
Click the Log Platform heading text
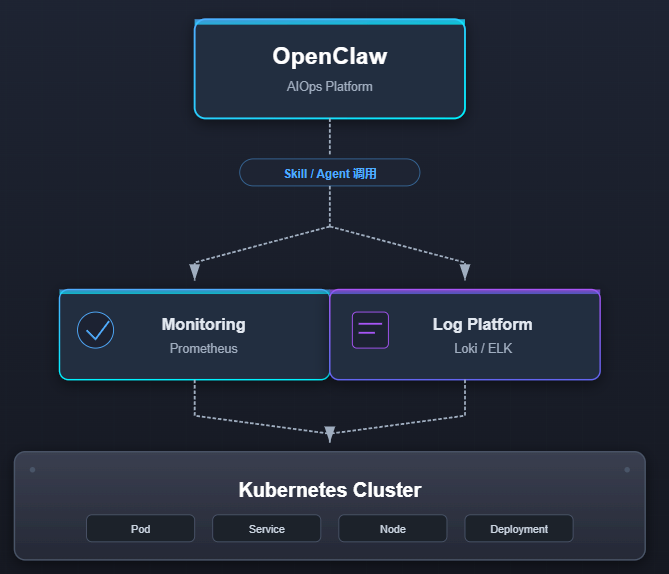483,324
